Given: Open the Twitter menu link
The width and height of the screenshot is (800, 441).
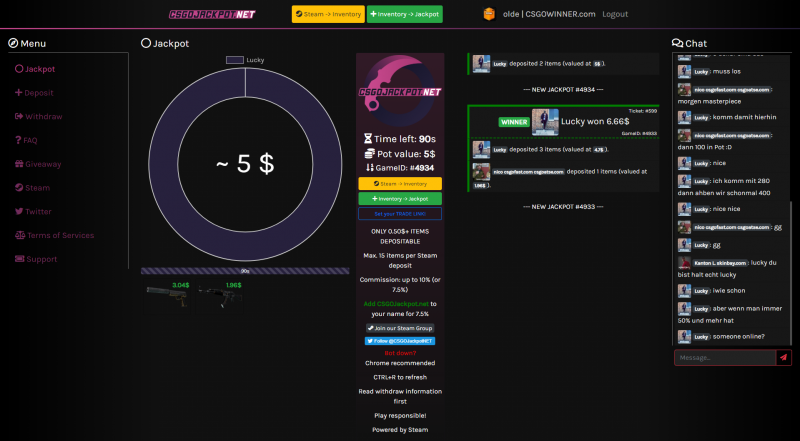Looking at the screenshot, I should (33, 211).
